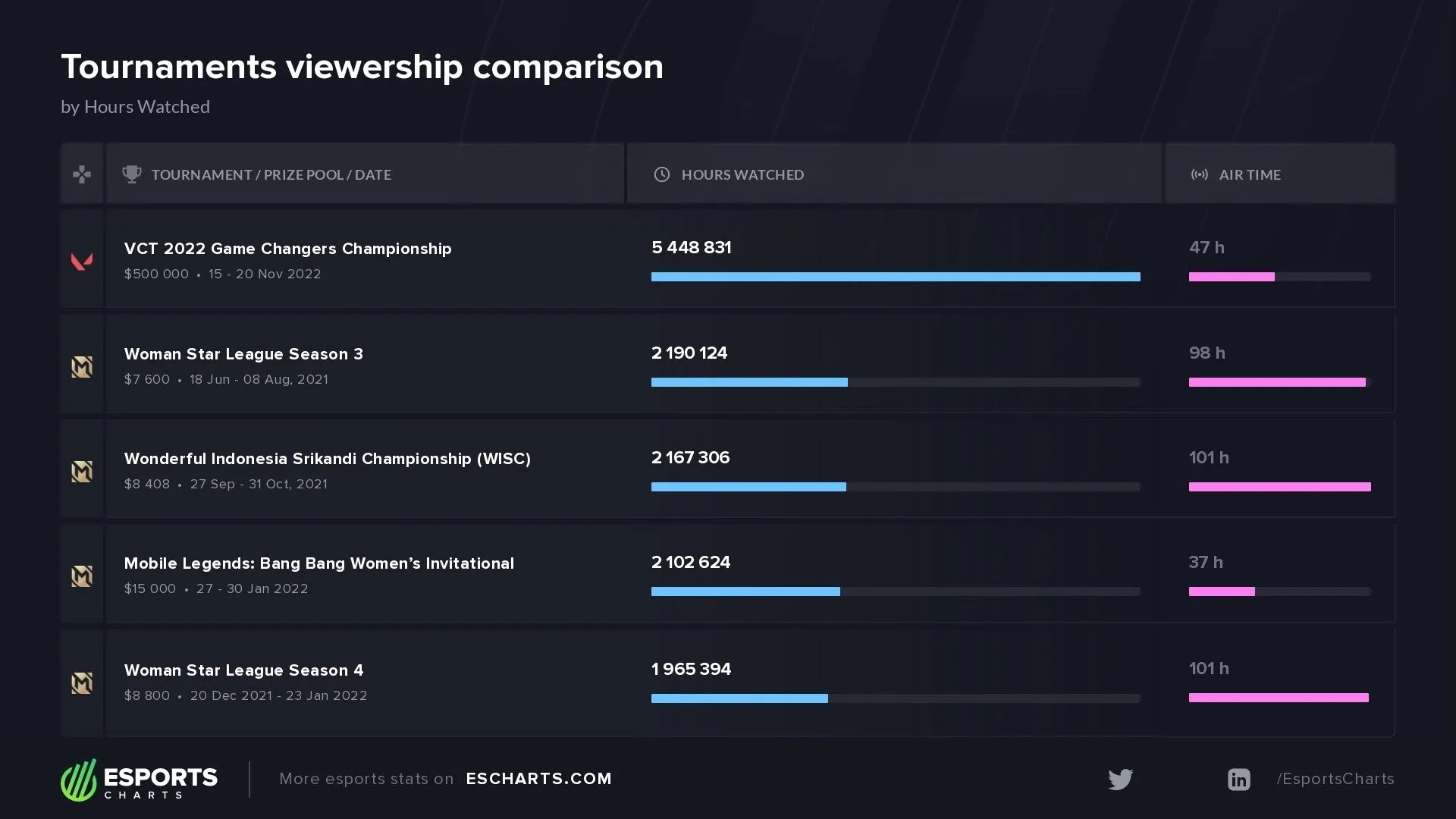Open VCT 2022 Game Changers Championship title
The width and height of the screenshot is (1456, 819).
(287, 249)
